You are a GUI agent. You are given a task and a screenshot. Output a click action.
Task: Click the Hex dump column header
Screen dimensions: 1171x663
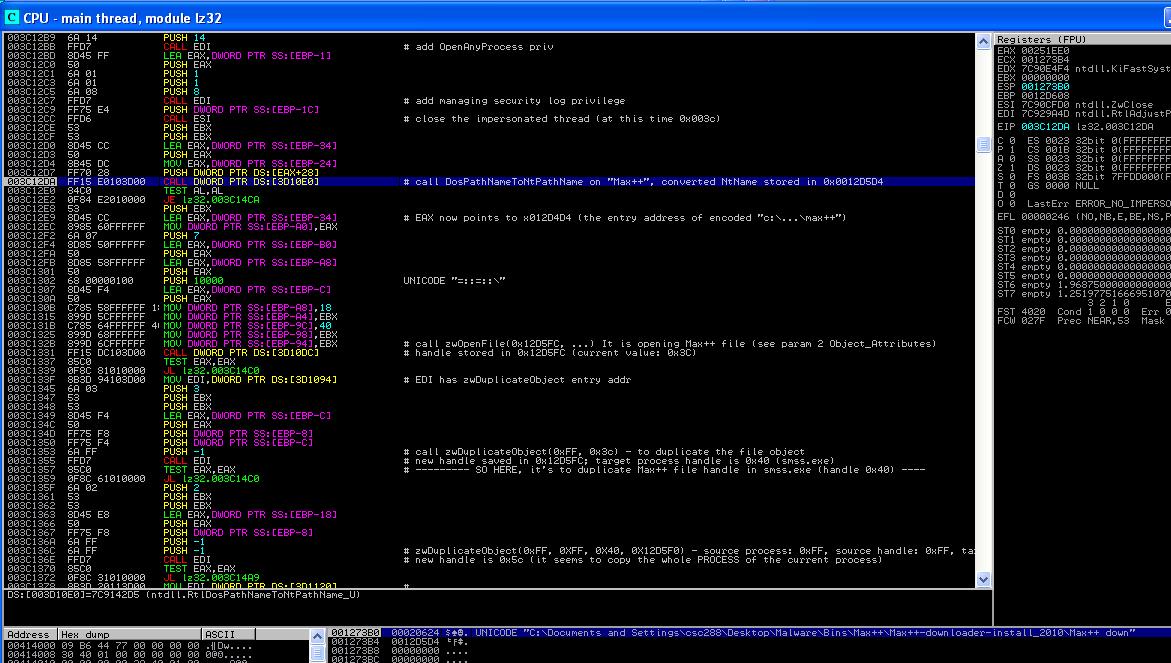(129, 635)
